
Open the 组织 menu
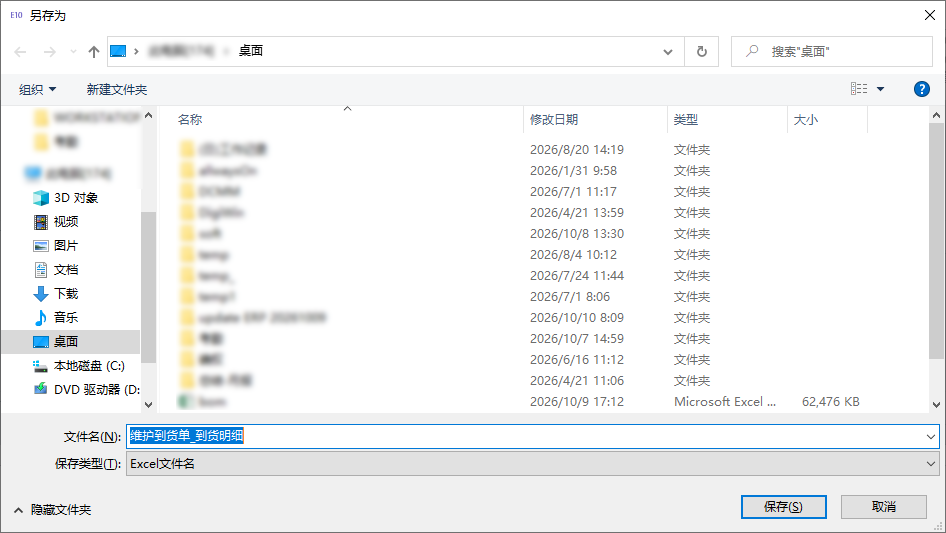[x=37, y=89]
